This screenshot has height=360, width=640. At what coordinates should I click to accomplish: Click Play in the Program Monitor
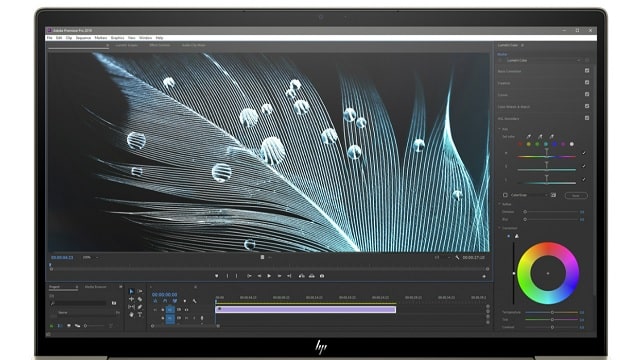pyautogui.click(x=269, y=276)
